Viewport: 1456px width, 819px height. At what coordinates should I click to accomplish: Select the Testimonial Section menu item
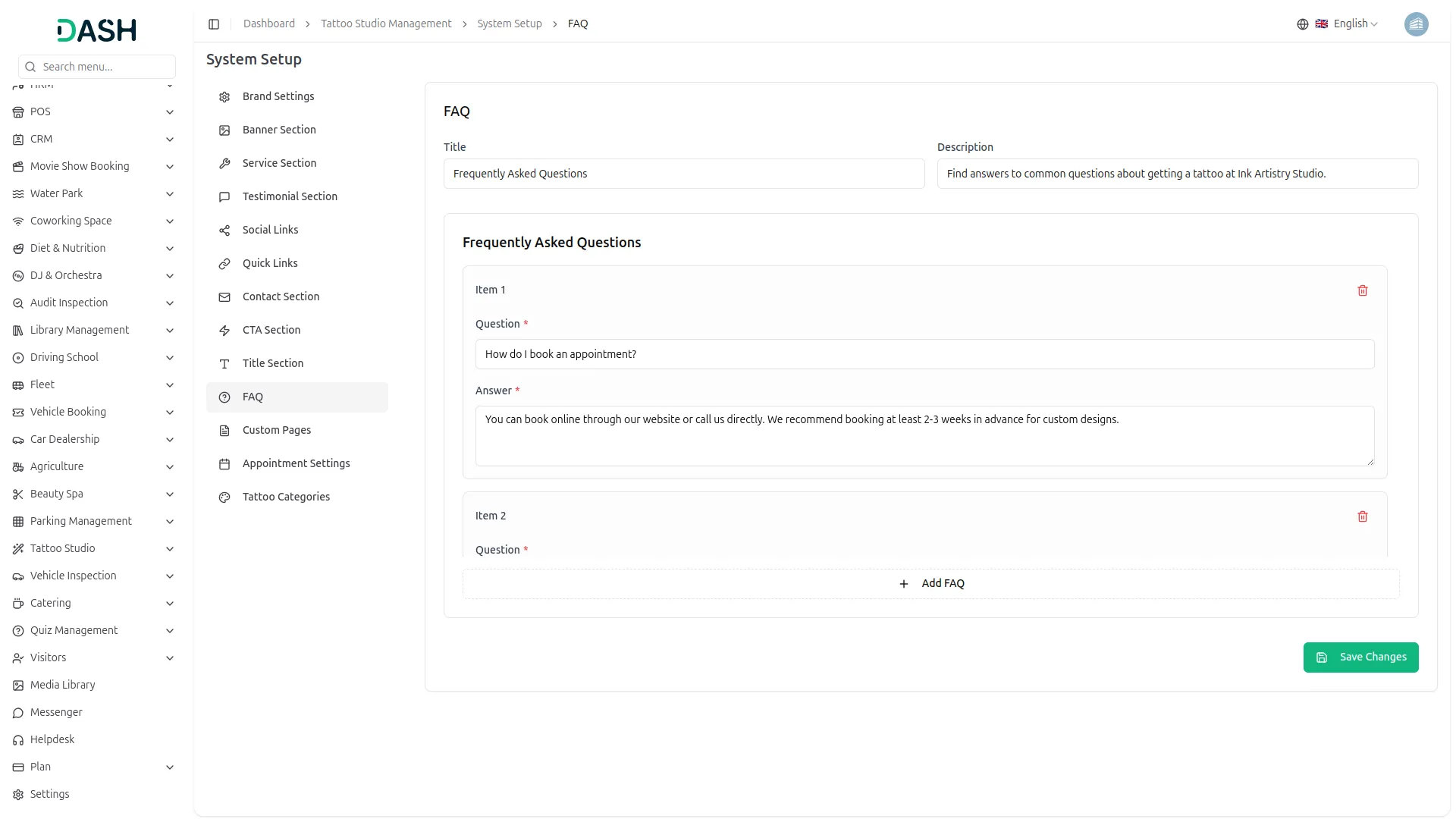pos(290,196)
